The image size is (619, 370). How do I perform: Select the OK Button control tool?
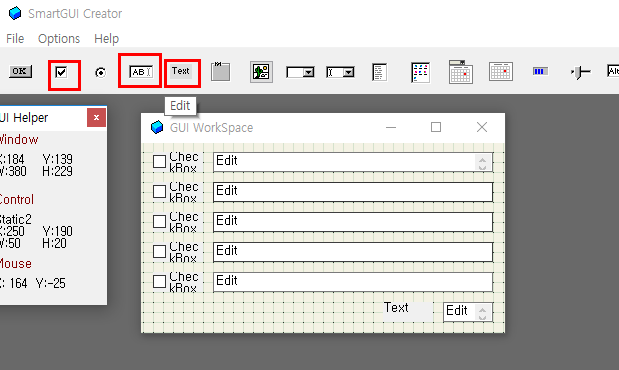pos(20,71)
